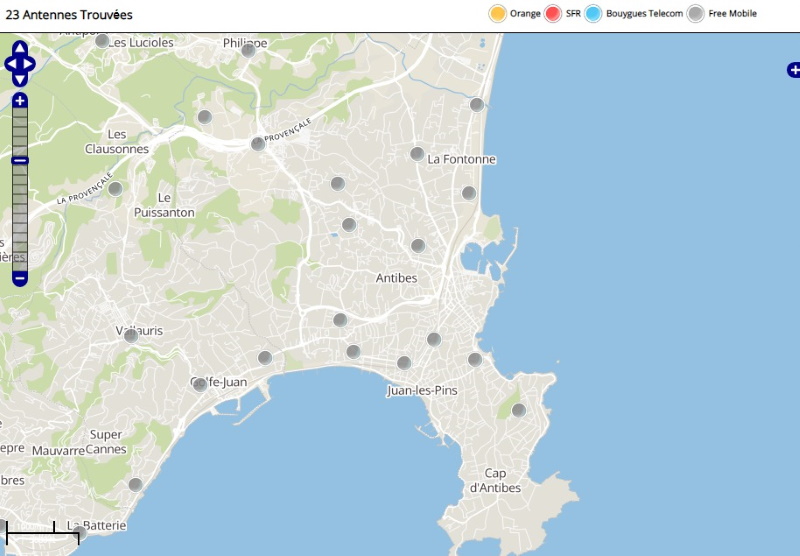This screenshot has width=800, height=556.
Task: Select the antenna marker near La Fontonne
Action: (417, 154)
